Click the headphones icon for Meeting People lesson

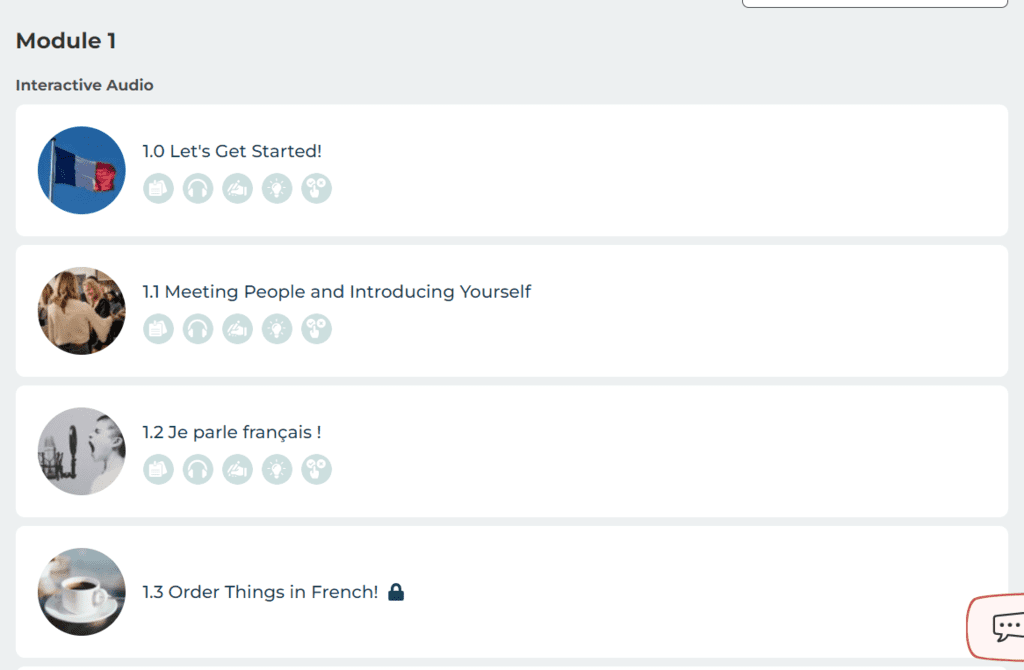(198, 328)
